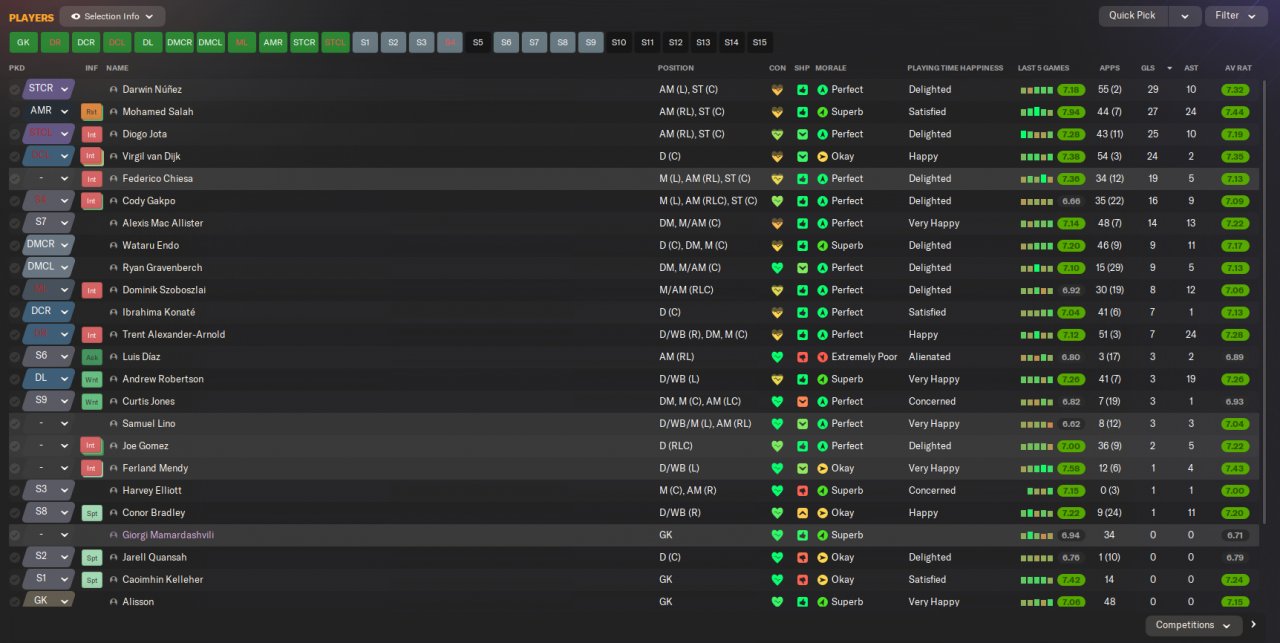Select the S15 substitute chip
This screenshot has width=1280, height=643.
(760, 42)
